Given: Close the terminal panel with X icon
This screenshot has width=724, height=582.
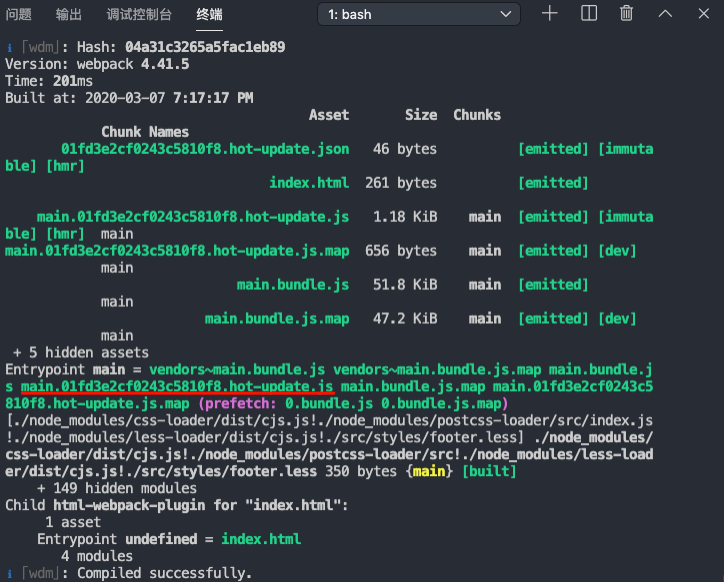Looking at the screenshot, I should [x=704, y=13].
